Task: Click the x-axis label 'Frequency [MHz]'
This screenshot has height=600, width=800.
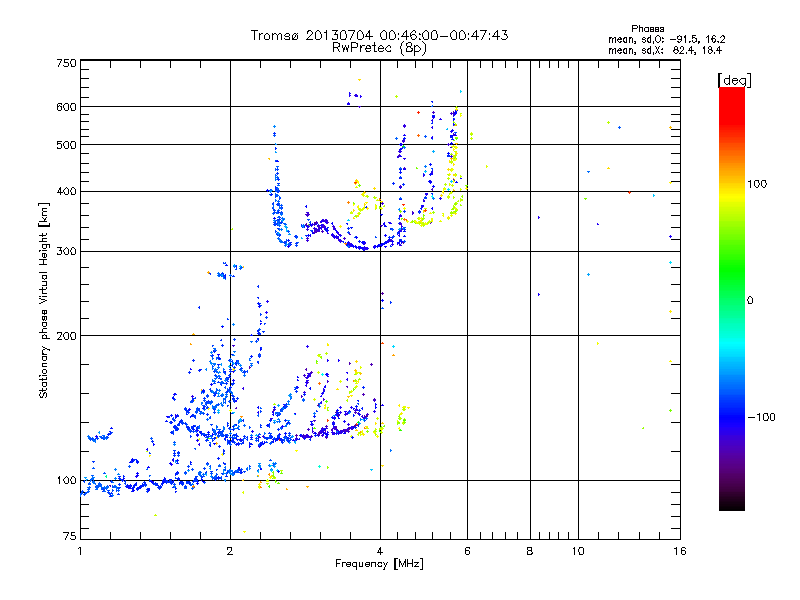Action: (x=379, y=564)
